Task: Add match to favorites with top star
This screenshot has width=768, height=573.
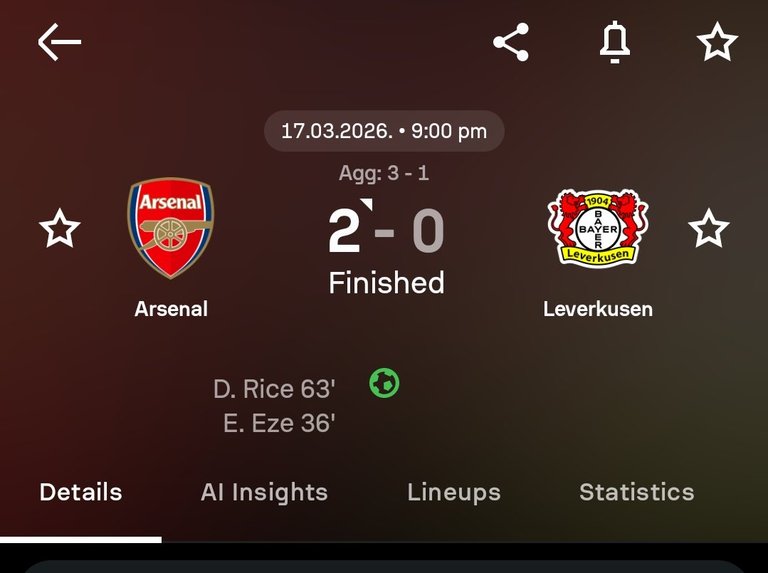Action: click(x=716, y=42)
